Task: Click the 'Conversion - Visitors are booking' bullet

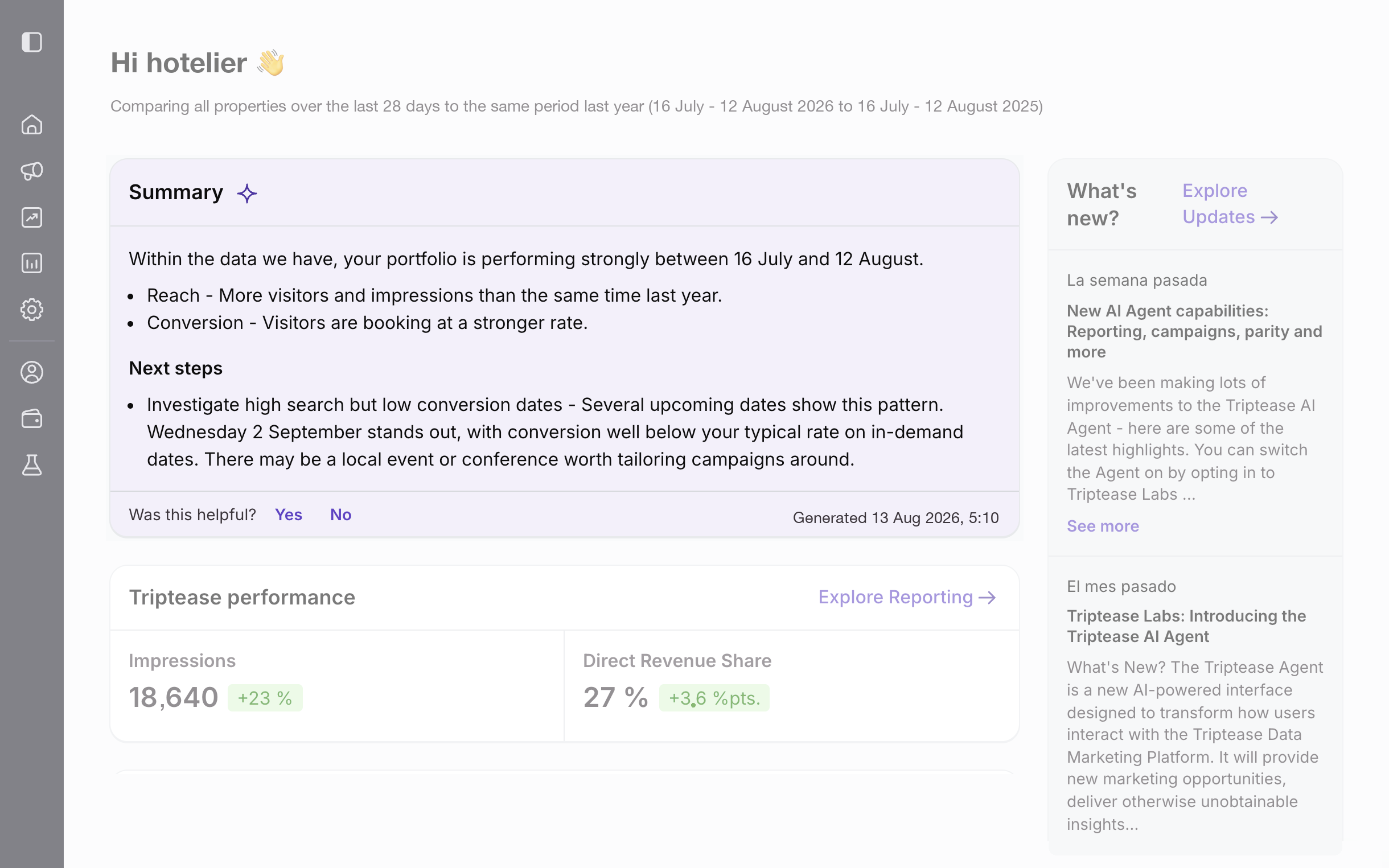Action: 367,323
